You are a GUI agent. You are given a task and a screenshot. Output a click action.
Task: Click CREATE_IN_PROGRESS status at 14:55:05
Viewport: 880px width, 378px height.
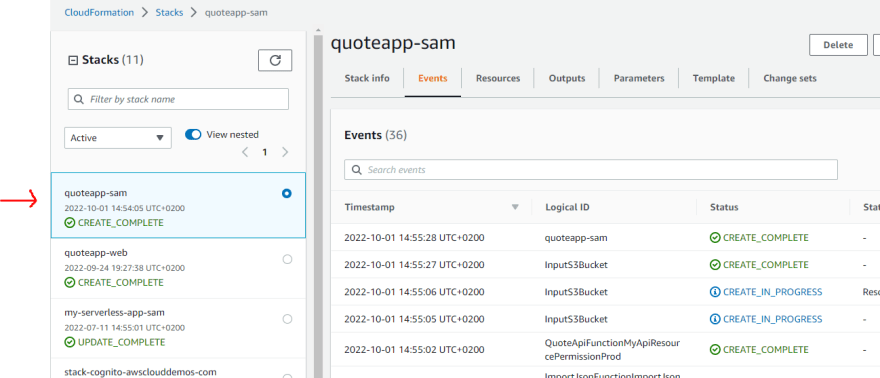point(766,319)
